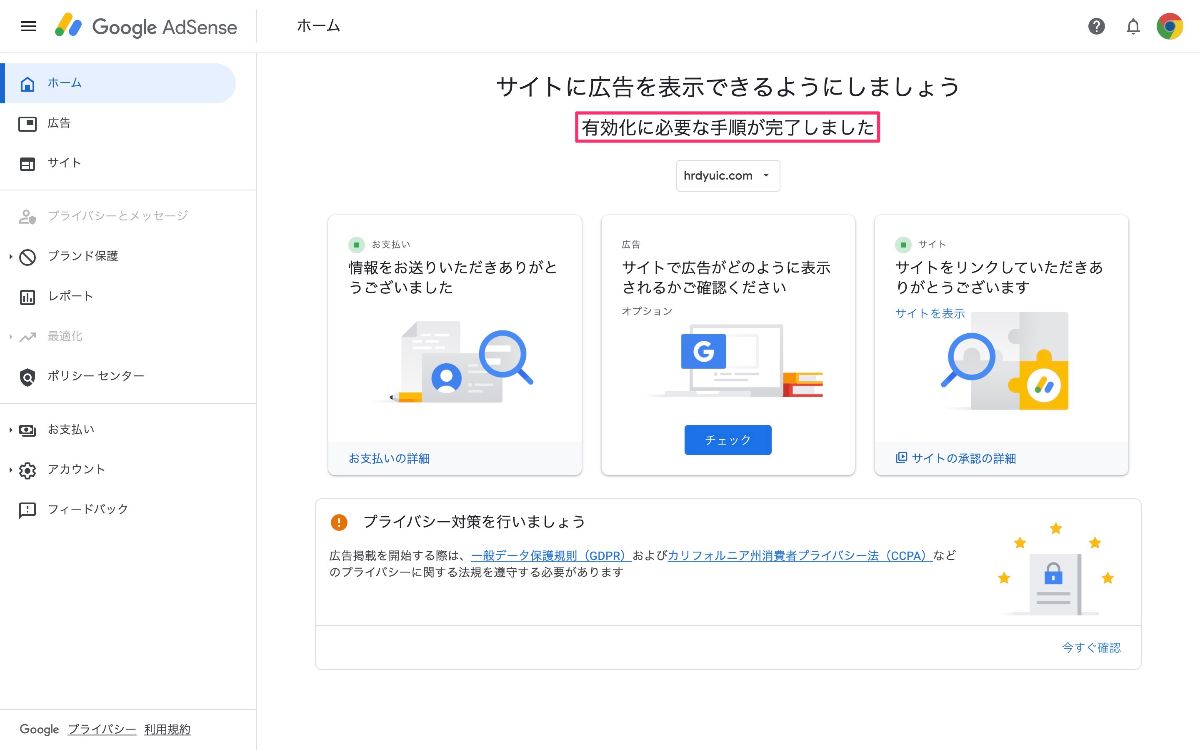The image size is (1200, 750).
Task: Open お支払いの詳細 link
Action: tap(389, 458)
